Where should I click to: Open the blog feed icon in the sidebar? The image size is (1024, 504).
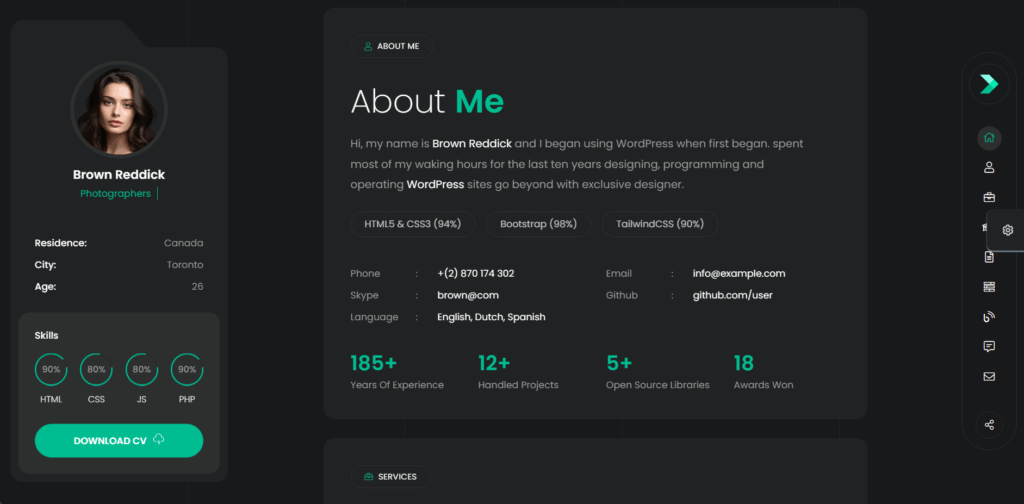point(989,317)
